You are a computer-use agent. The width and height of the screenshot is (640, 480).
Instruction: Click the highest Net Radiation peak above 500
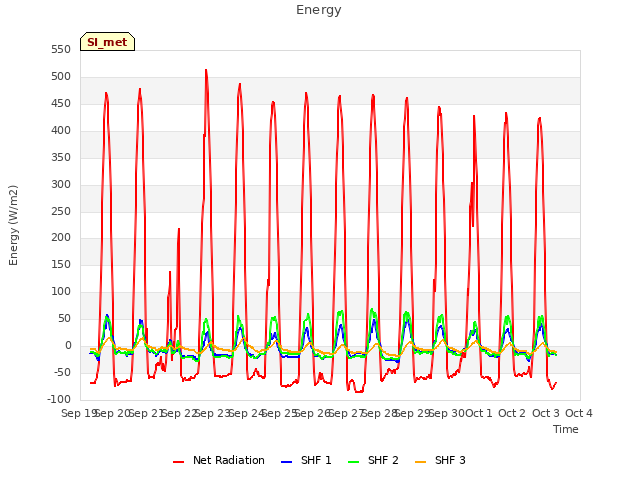pos(206,71)
